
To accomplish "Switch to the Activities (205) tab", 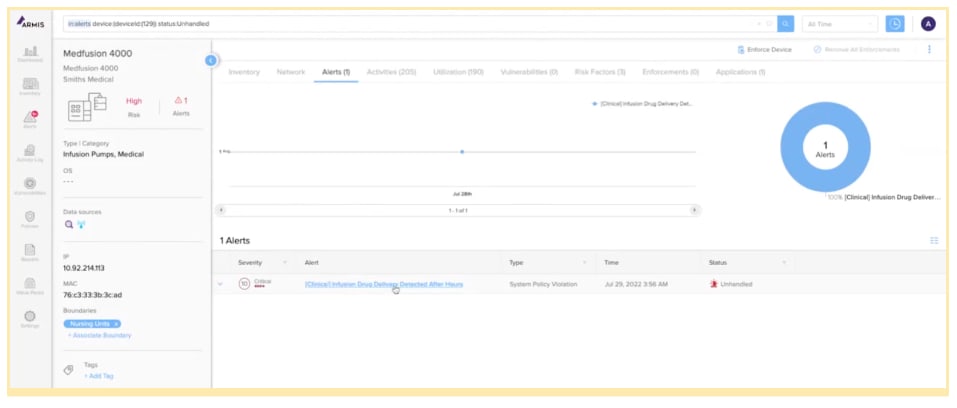I will coord(391,72).
